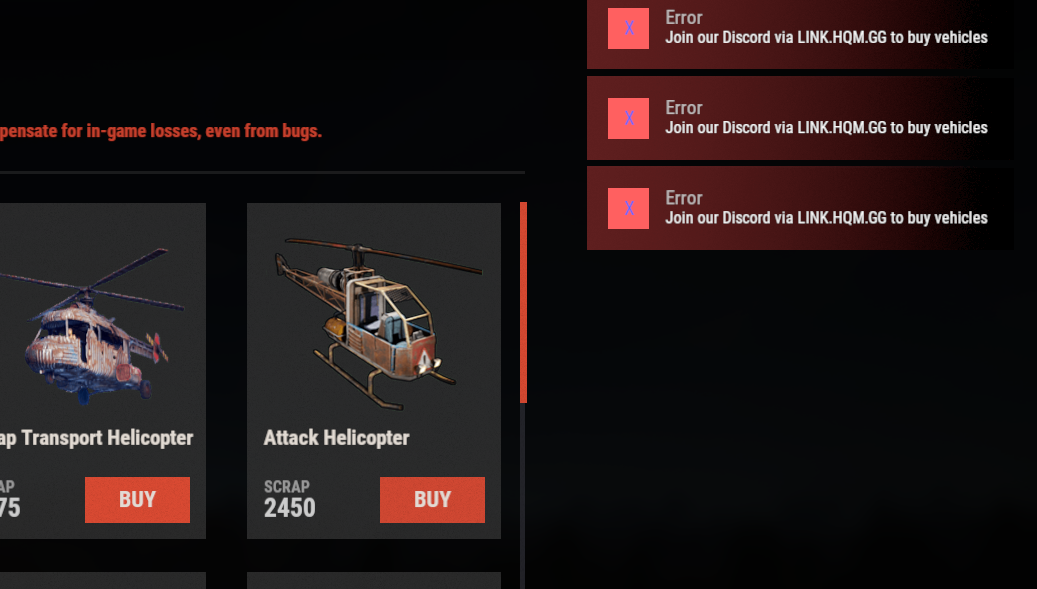Screen dimensions: 1037x589
Task: Open the partial card below Scrap Transport Helicopter
Action: click(x=103, y=580)
